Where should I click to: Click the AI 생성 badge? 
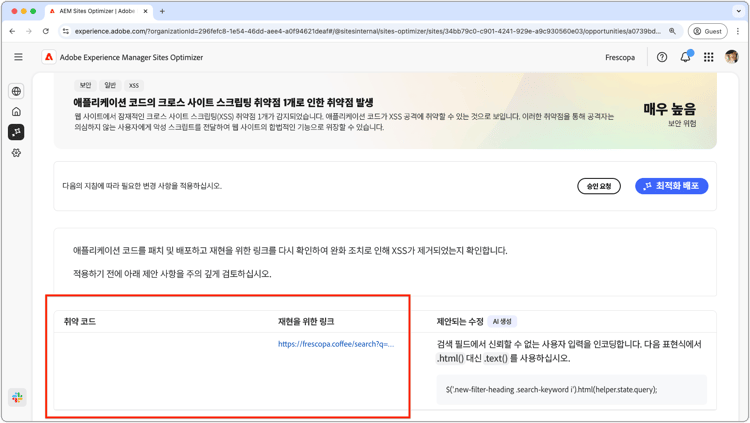coord(502,322)
